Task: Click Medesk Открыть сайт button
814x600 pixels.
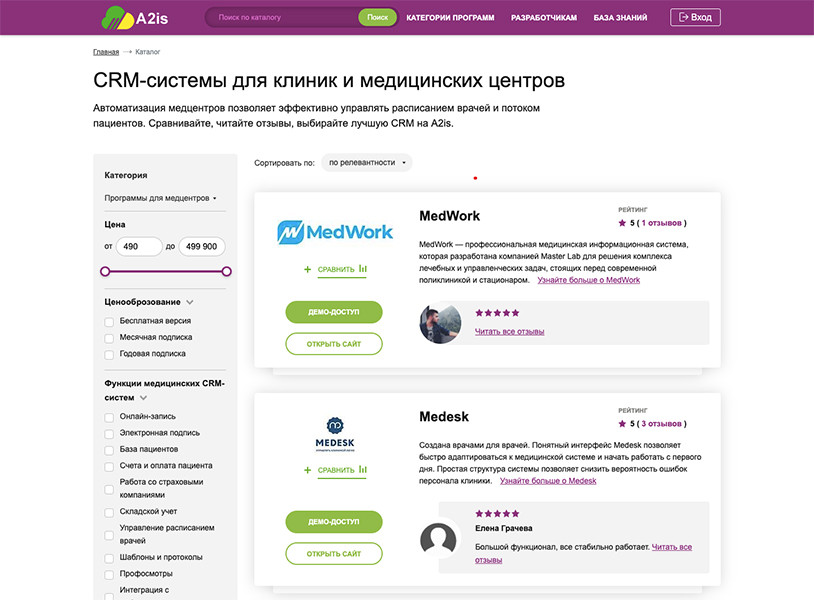Action: point(334,554)
